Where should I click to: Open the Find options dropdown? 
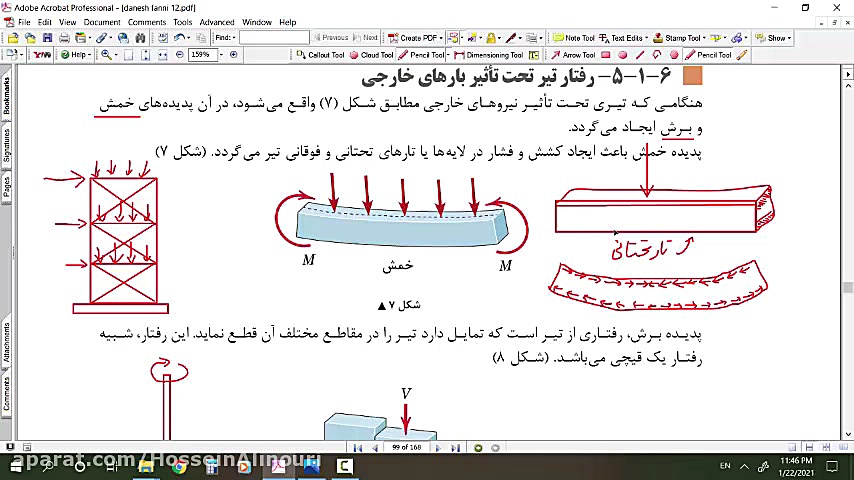[x=225, y=38]
